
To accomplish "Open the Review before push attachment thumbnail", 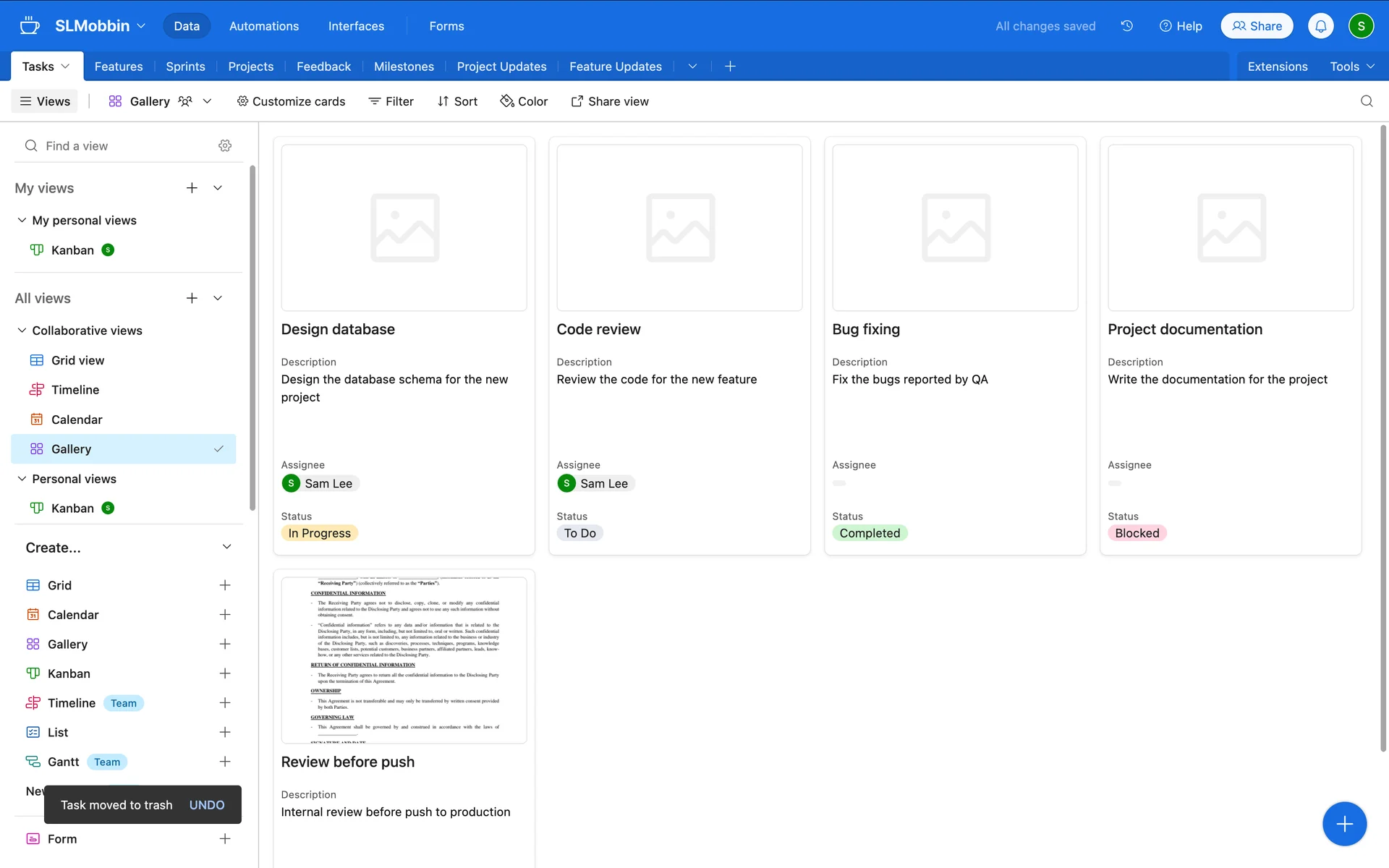I will point(404,660).
